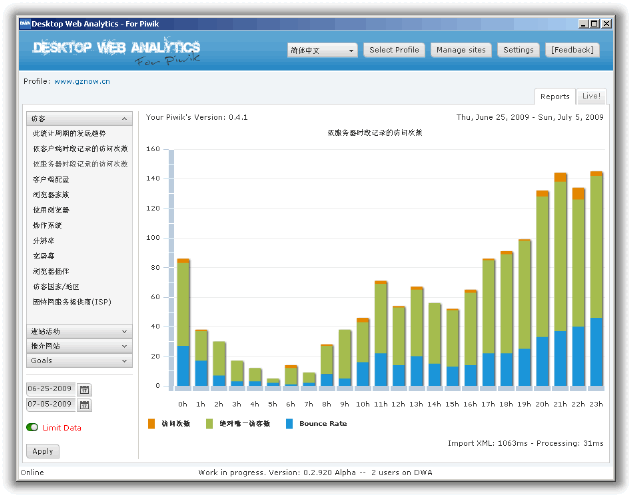
Task: Open the 访客国家/地区 visitor country report
Action: [x=56, y=286]
